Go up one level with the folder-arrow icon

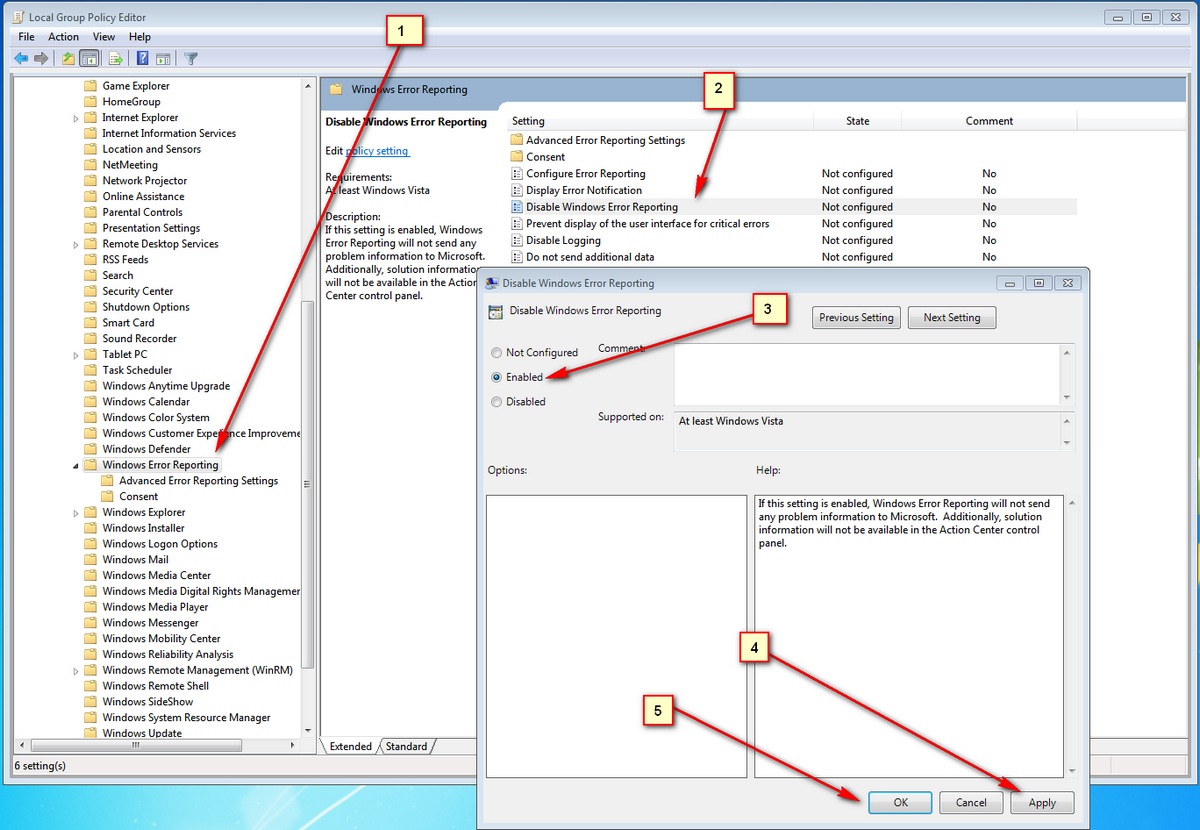coord(68,58)
